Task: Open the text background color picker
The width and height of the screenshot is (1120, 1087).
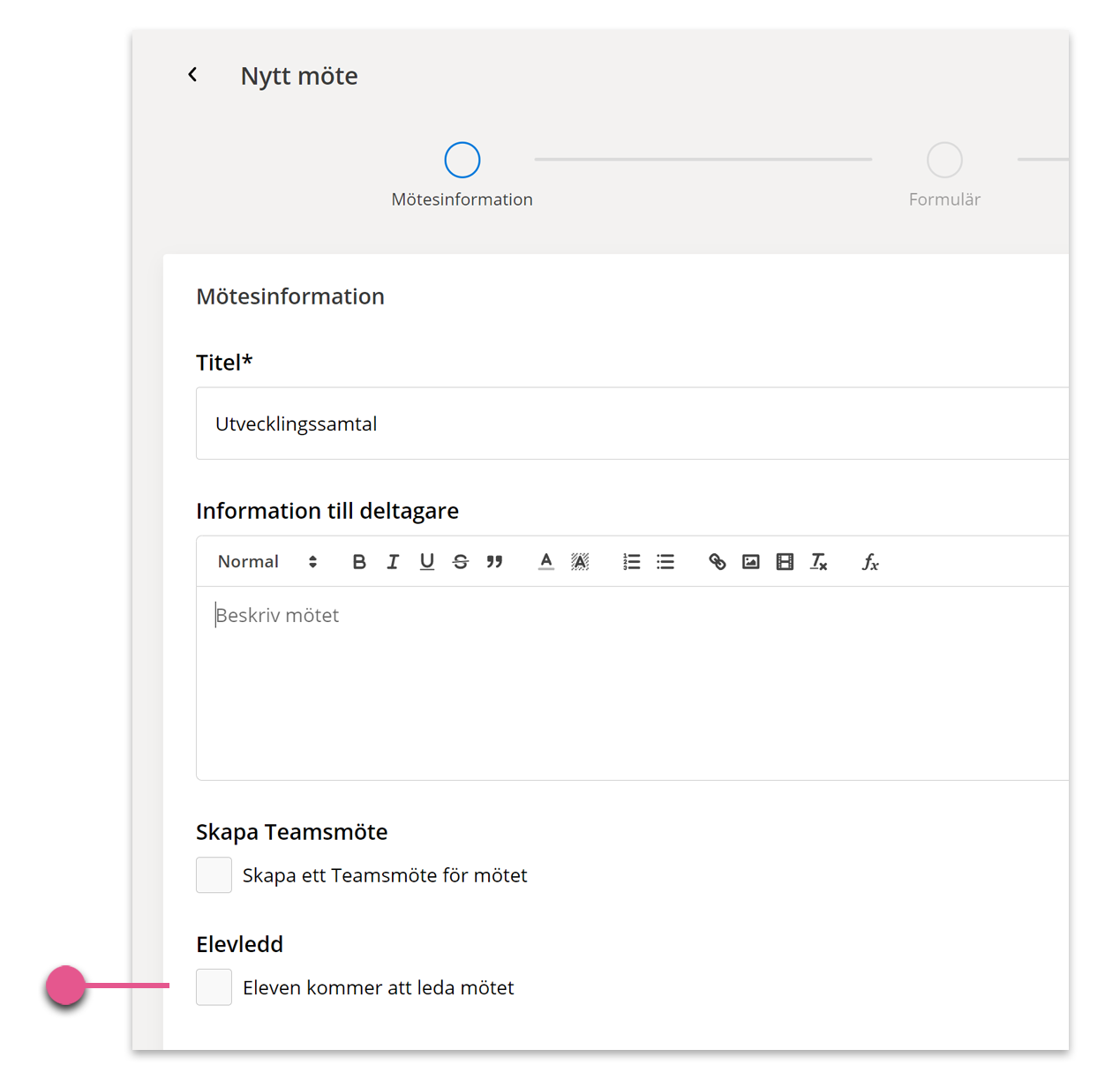Action: tap(580, 562)
